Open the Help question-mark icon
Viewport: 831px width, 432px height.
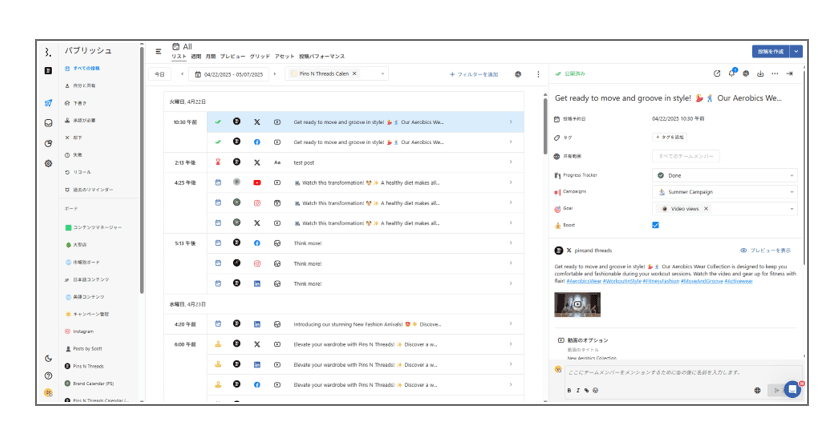point(48,375)
